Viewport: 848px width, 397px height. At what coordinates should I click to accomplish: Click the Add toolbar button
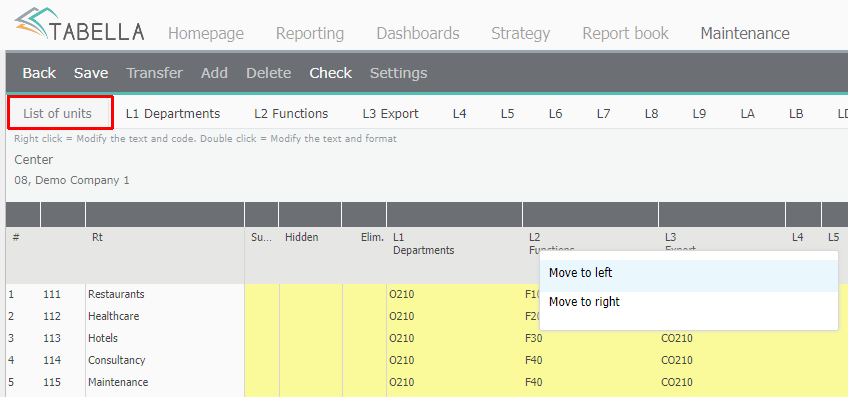click(214, 73)
